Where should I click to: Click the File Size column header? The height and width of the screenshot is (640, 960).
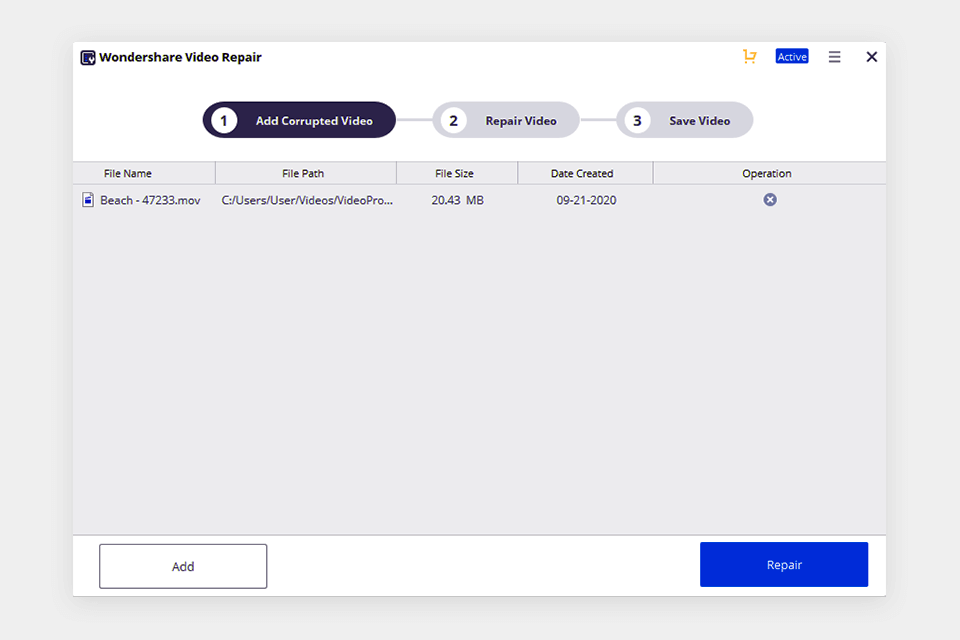pyautogui.click(x=457, y=173)
